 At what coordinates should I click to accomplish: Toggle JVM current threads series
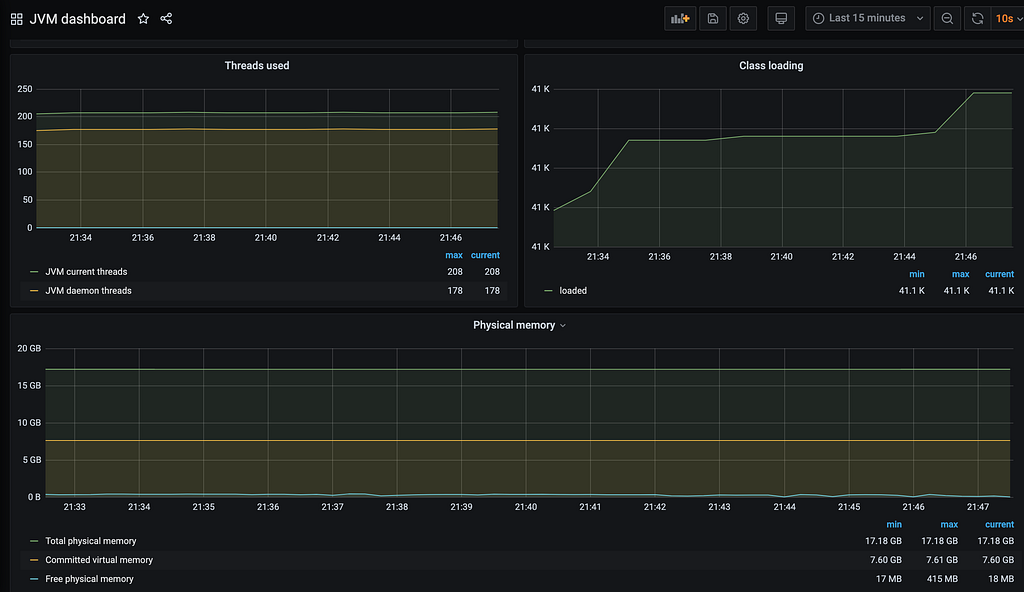(x=86, y=272)
